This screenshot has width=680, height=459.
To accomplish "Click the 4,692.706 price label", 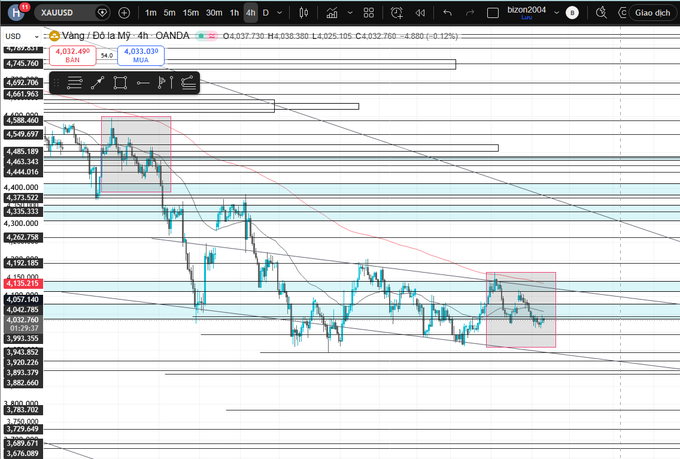I will pyautogui.click(x=23, y=82).
